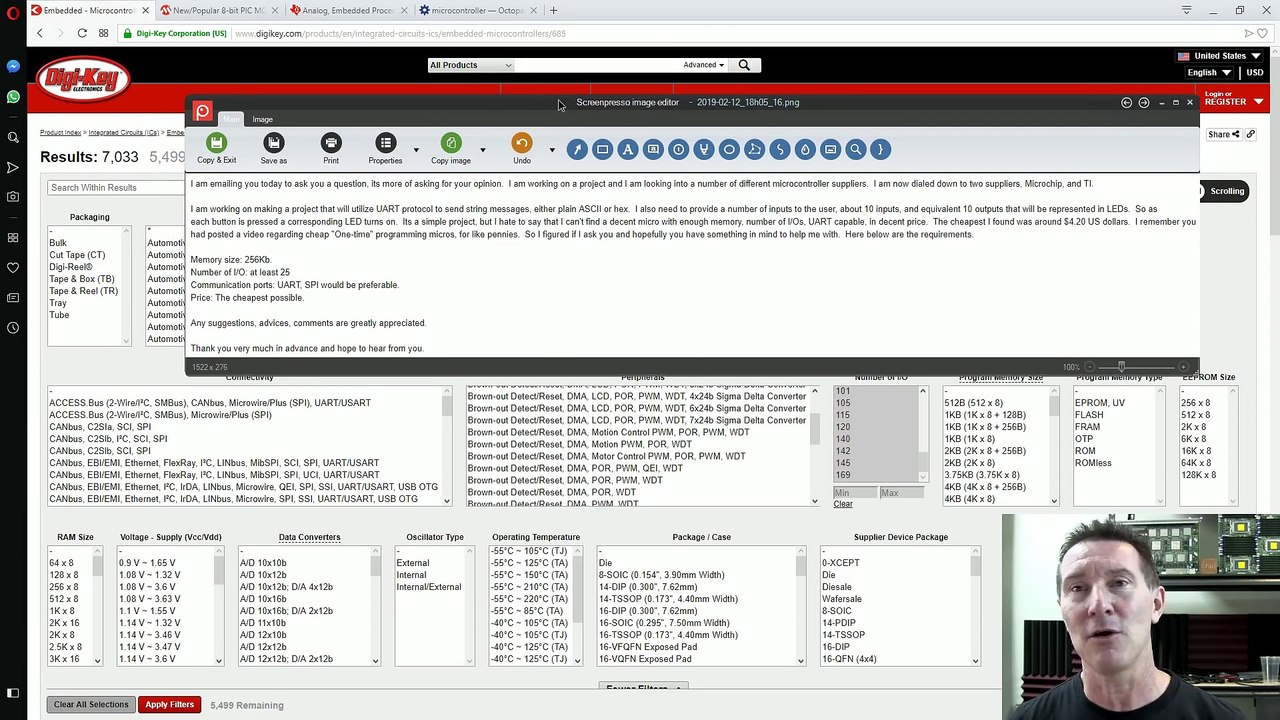Copy page link via chain icon

(x=1250, y=134)
